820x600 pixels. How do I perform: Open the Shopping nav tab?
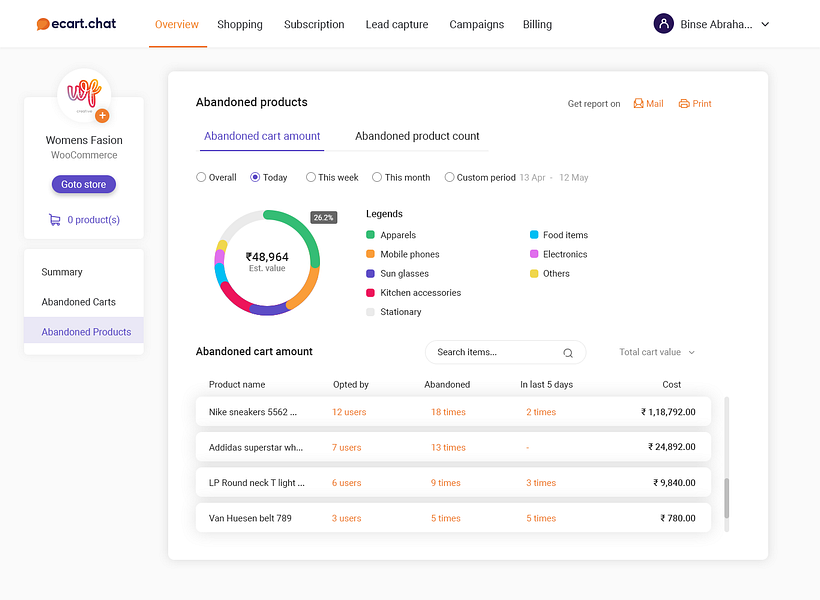pos(240,24)
